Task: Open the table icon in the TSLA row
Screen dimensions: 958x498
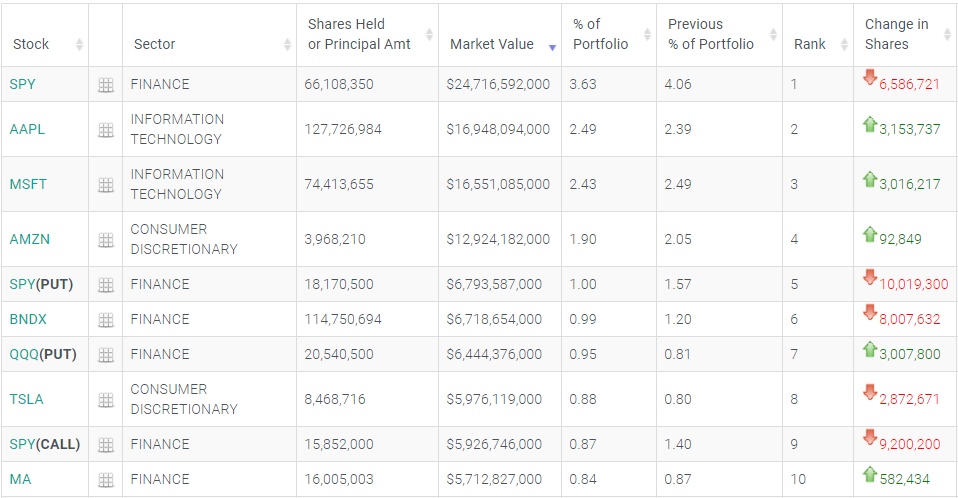Action: pos(105,400)
